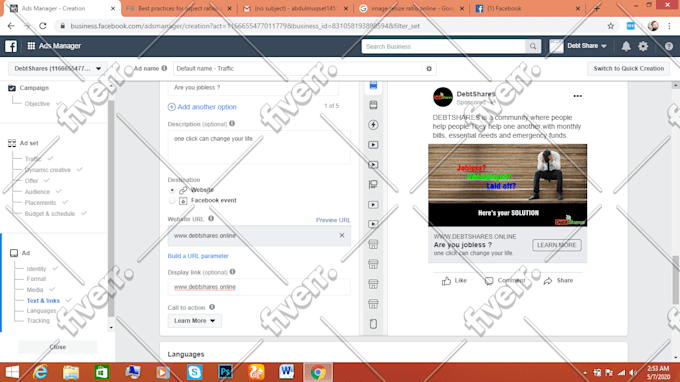
Task: Click the Preview URL link
Action: click(333, 220)
